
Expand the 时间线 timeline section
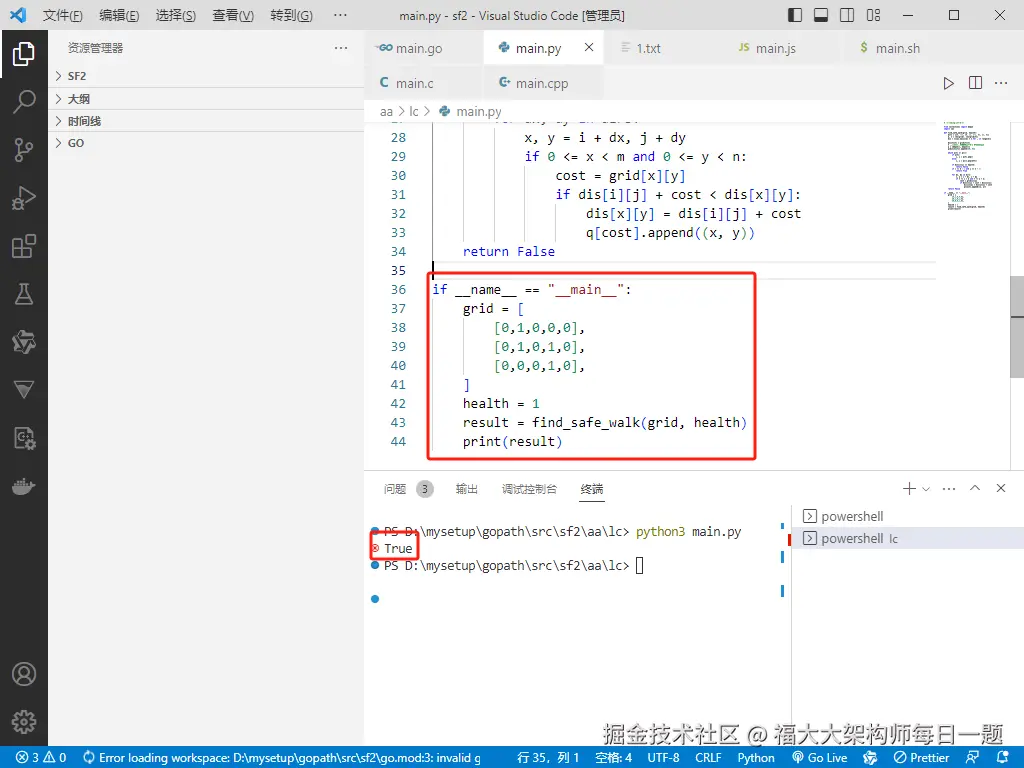pos(206,121)
